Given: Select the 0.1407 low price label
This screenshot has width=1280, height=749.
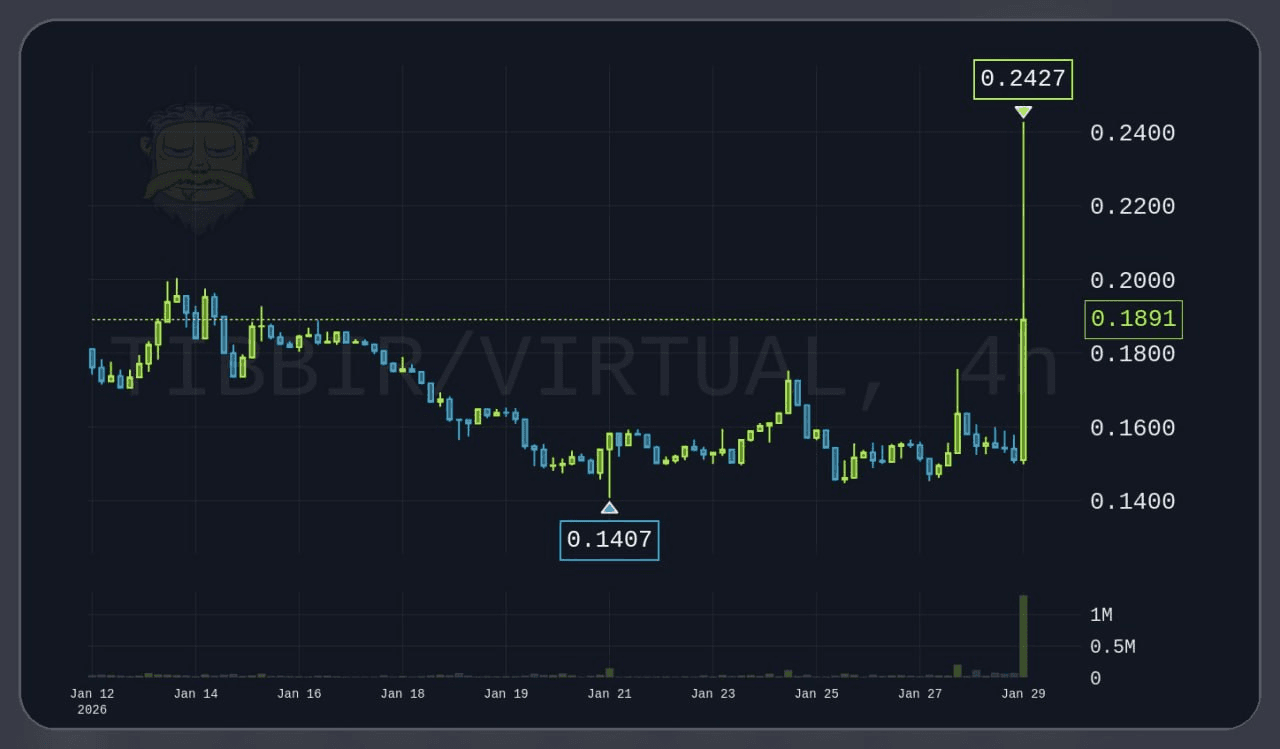Looking at the screenshot, I should [609, 540].
